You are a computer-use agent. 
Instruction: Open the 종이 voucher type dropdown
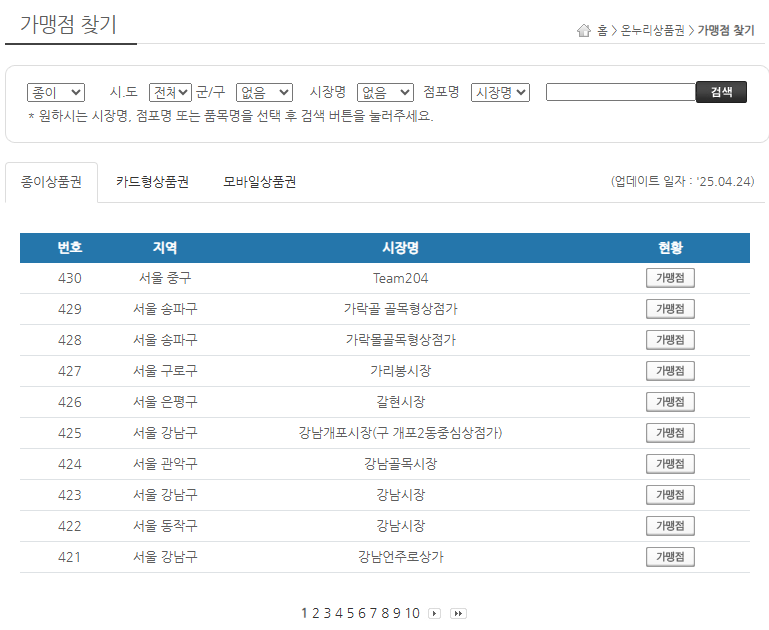pyautogui.click(x=56, y=92)
